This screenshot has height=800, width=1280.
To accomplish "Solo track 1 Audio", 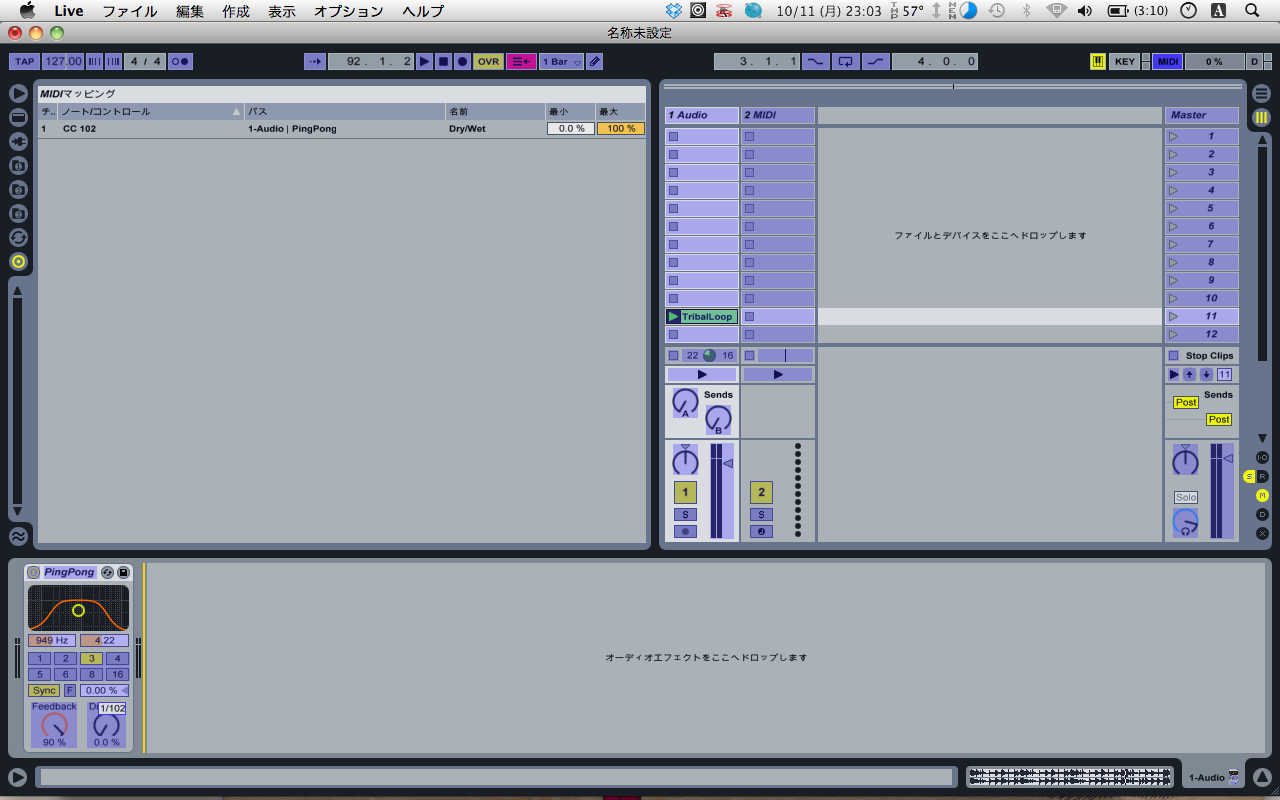I will pos(685,515).
